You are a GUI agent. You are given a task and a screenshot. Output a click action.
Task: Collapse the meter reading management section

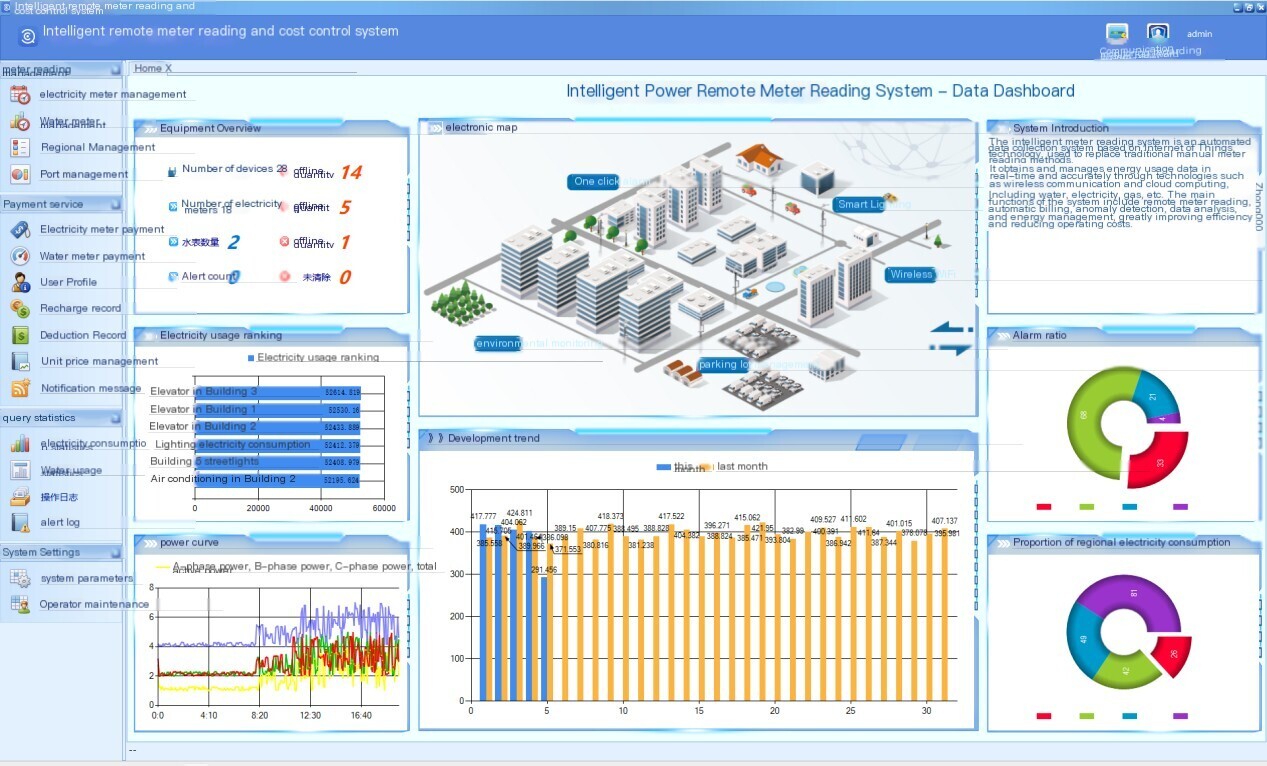(115, 70)
